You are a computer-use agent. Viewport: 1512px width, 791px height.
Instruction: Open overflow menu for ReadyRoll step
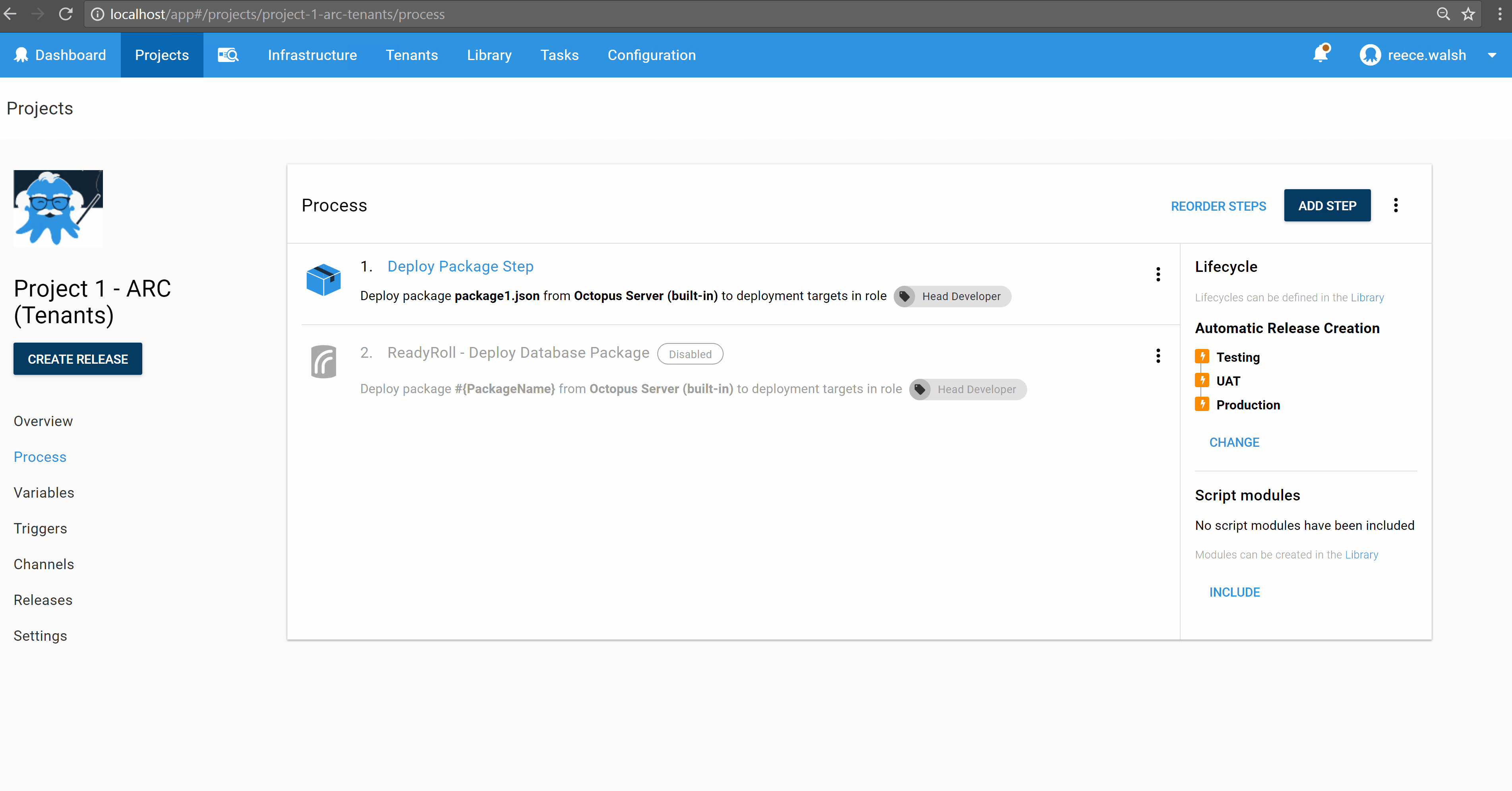coord(1158,356)
